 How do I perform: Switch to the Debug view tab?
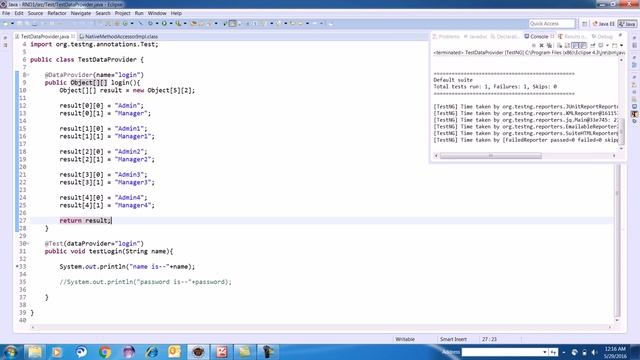pos(602,36)
